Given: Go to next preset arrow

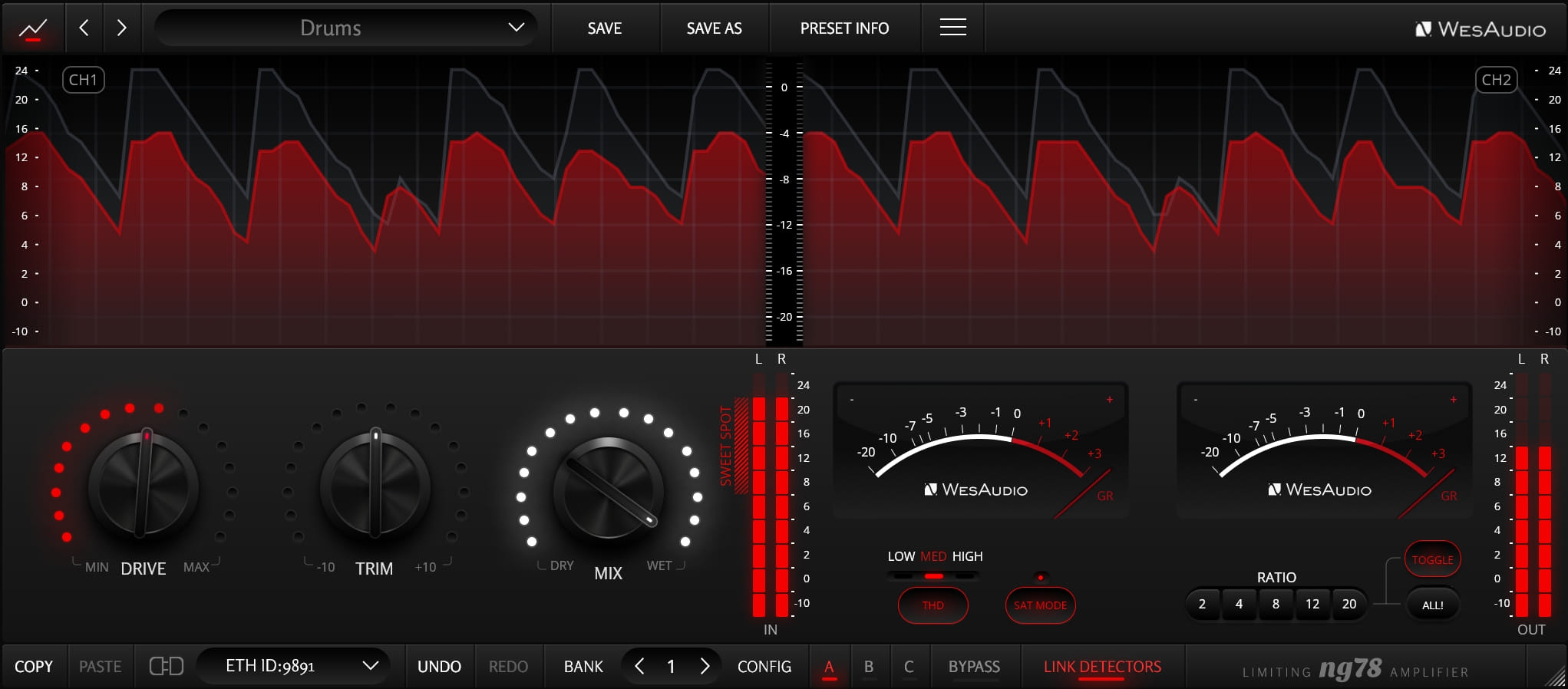Looking at the screenshot, I should pos(121,28).
